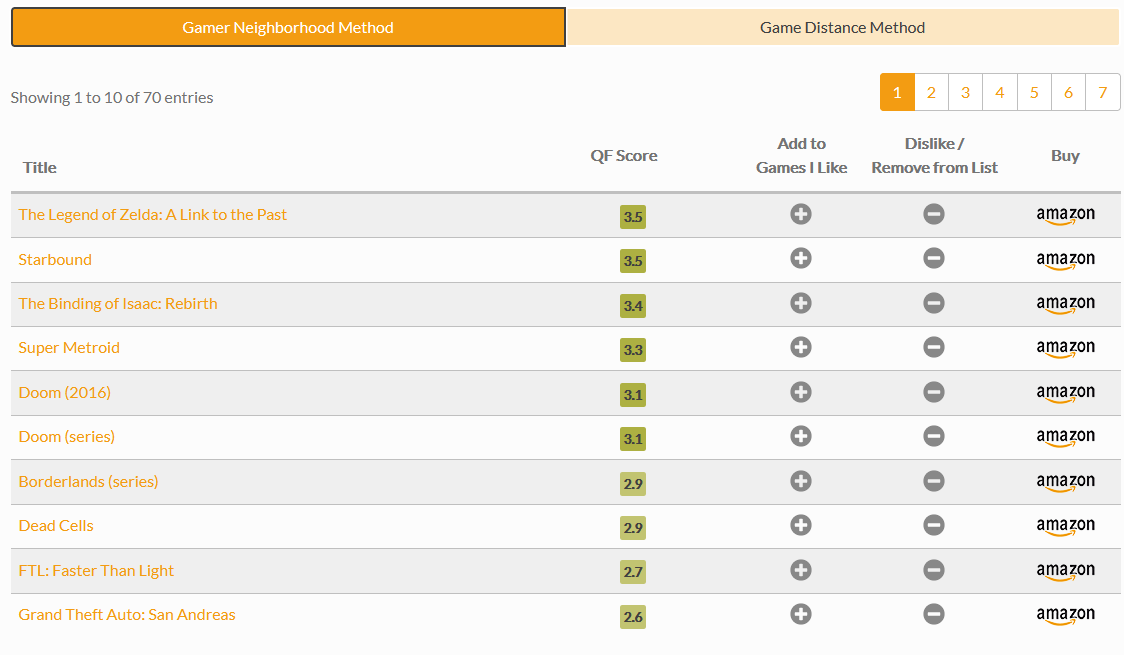
Task: Open the Super Metroid title link
Action: coord(69,348)
